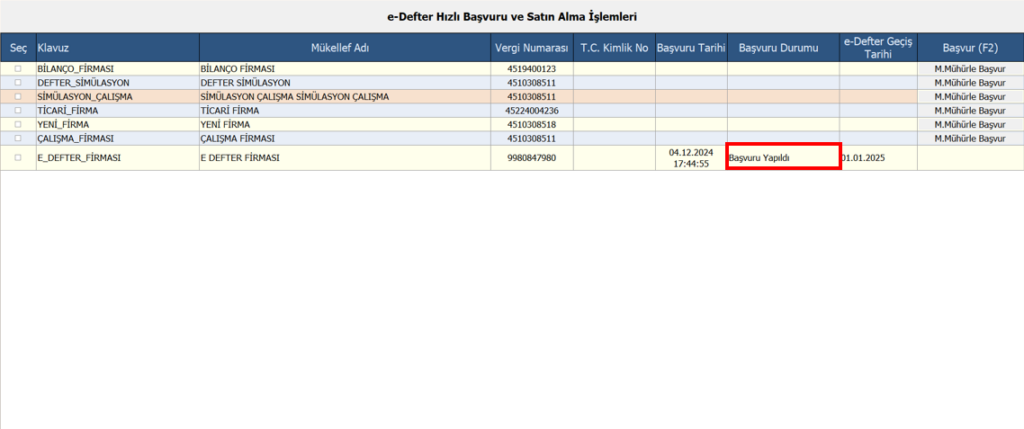
Task: Click M.Mühürle Başvur for TİCARİ FİRMA
Action: coord(970,110)
